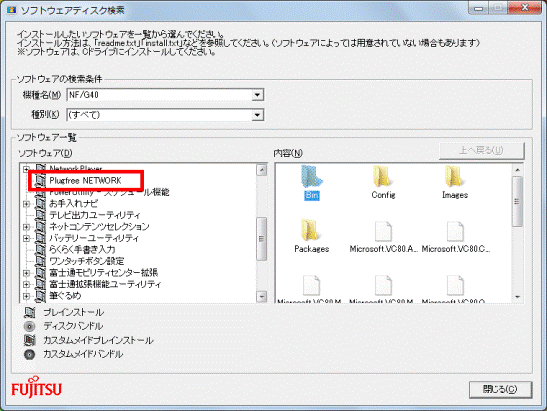Screen dimensions: 547x411
Task: Click the 閉じる(C) button
Action: coord(500,389)
